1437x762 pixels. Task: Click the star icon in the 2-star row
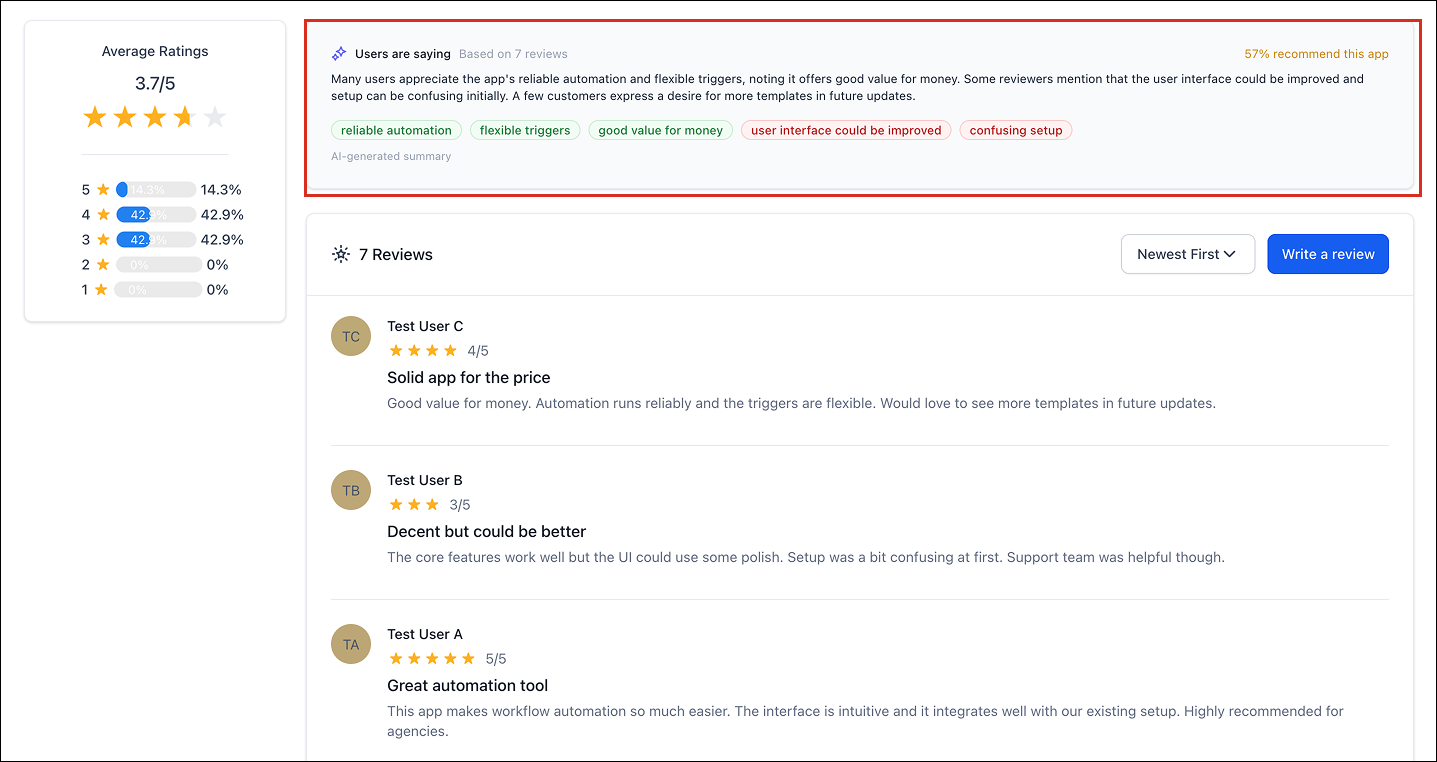tap(103, 264)
